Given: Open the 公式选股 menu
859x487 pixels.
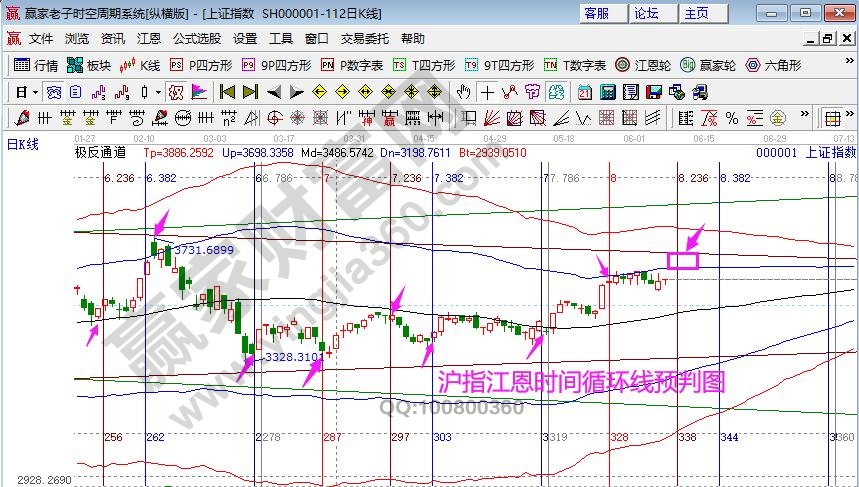Looking at the screenshot, I should coord(197,39).
